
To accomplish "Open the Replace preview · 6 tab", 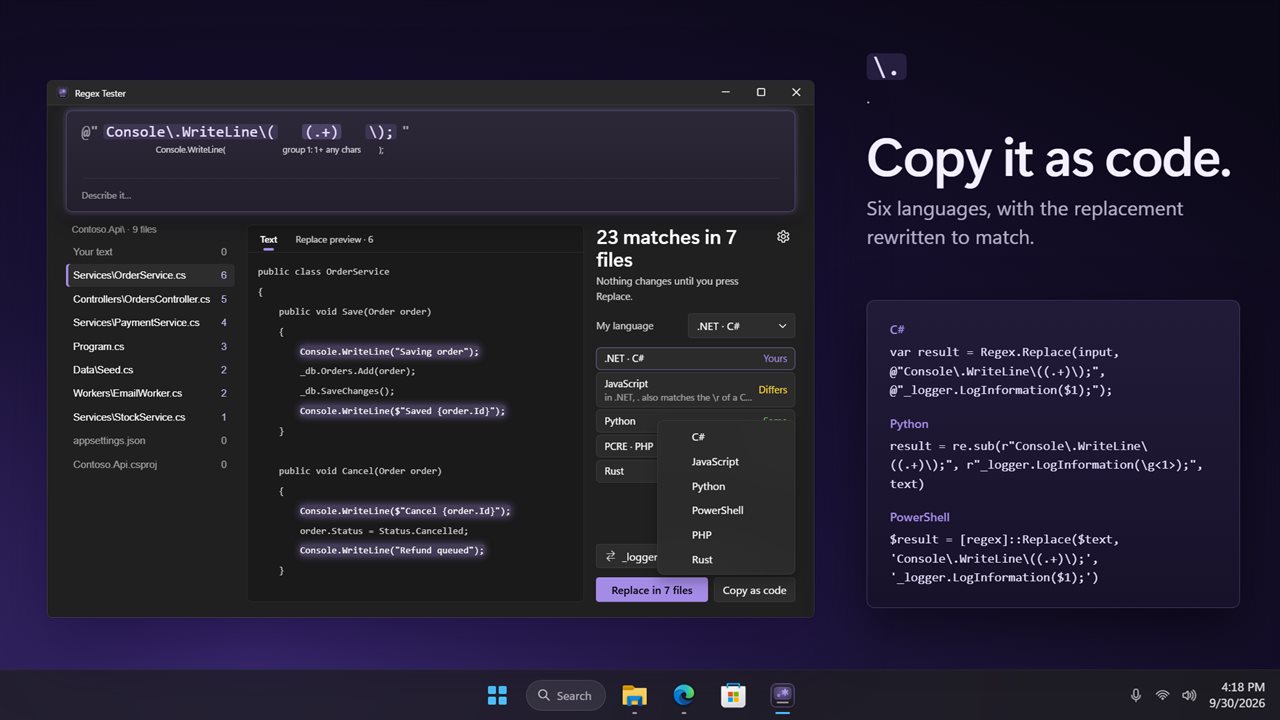I will click(334, 240).
